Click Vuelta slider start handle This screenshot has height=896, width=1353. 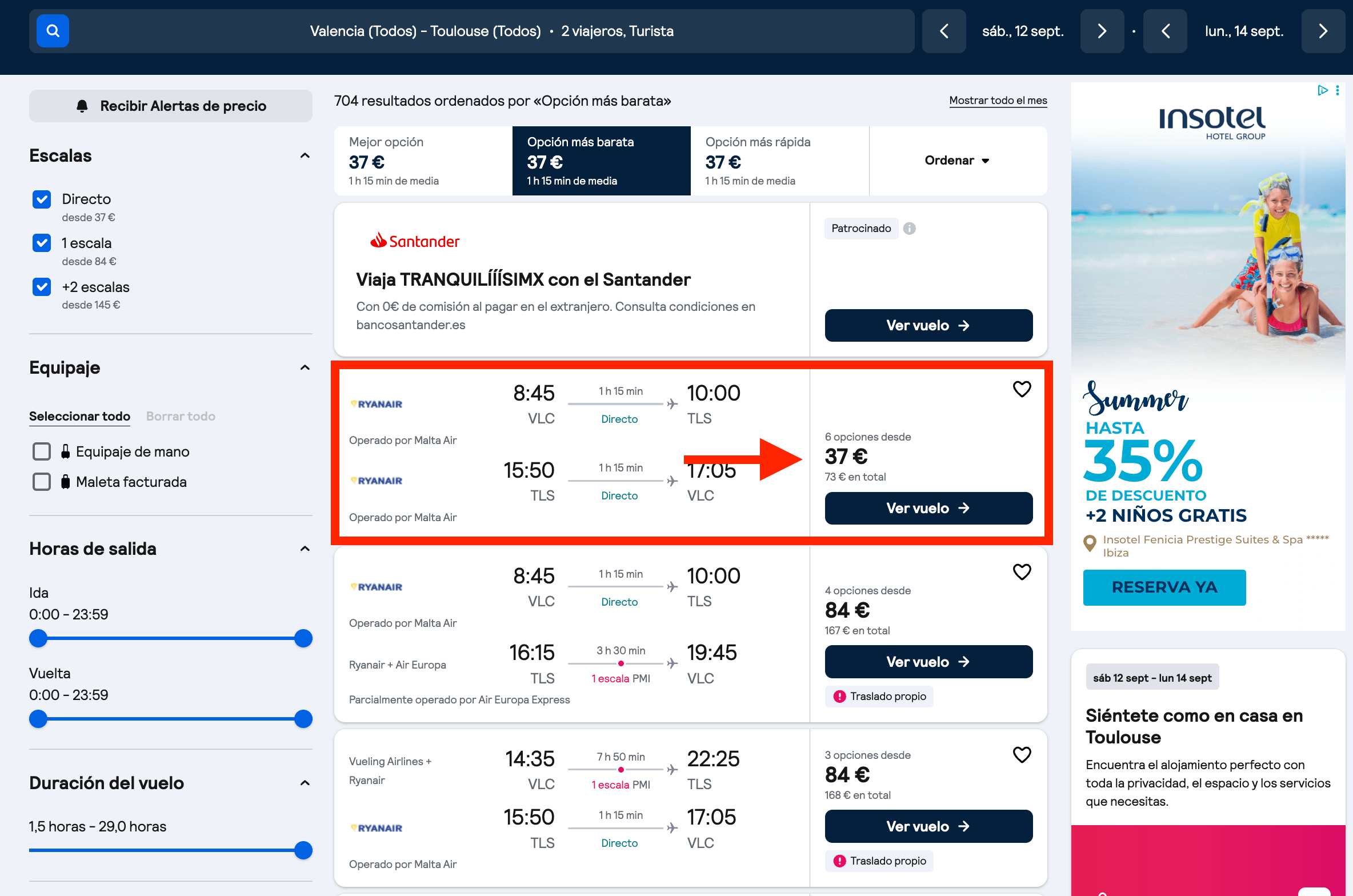(38, 719)
